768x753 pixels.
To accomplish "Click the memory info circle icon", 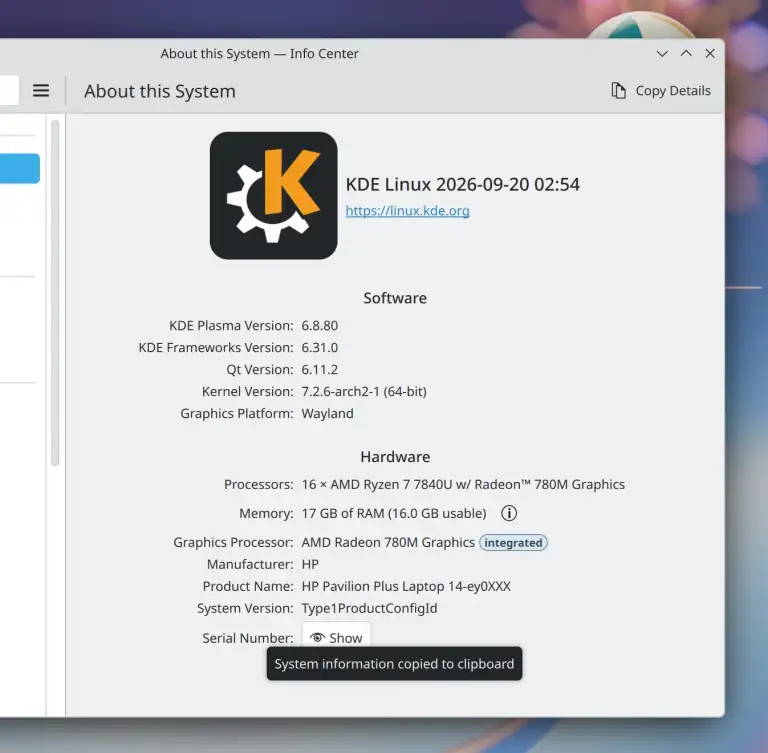I will (x=509, y=513).
